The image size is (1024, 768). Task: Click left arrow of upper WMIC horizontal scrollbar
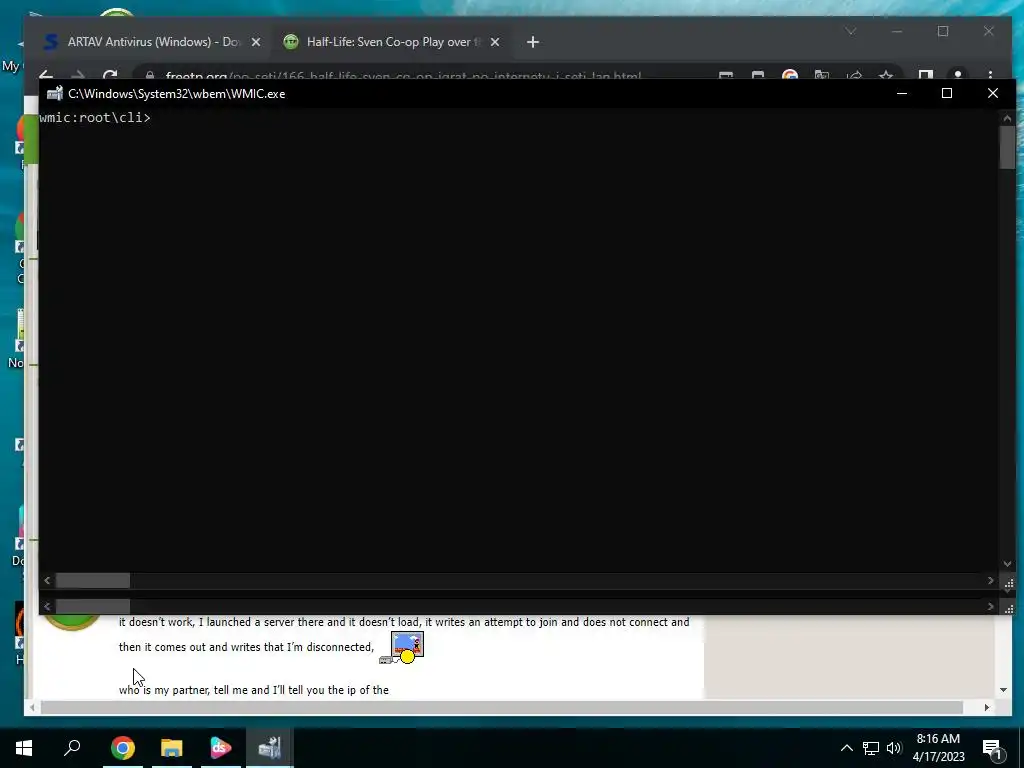coord(47,581)
